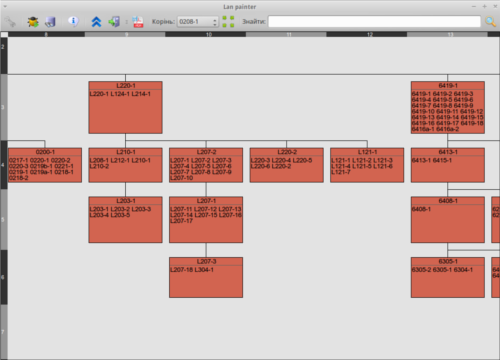The image size is (500, 360).
Task: Select the L207-1 node header
Action: pyautogui.click(x=206, y=201)
